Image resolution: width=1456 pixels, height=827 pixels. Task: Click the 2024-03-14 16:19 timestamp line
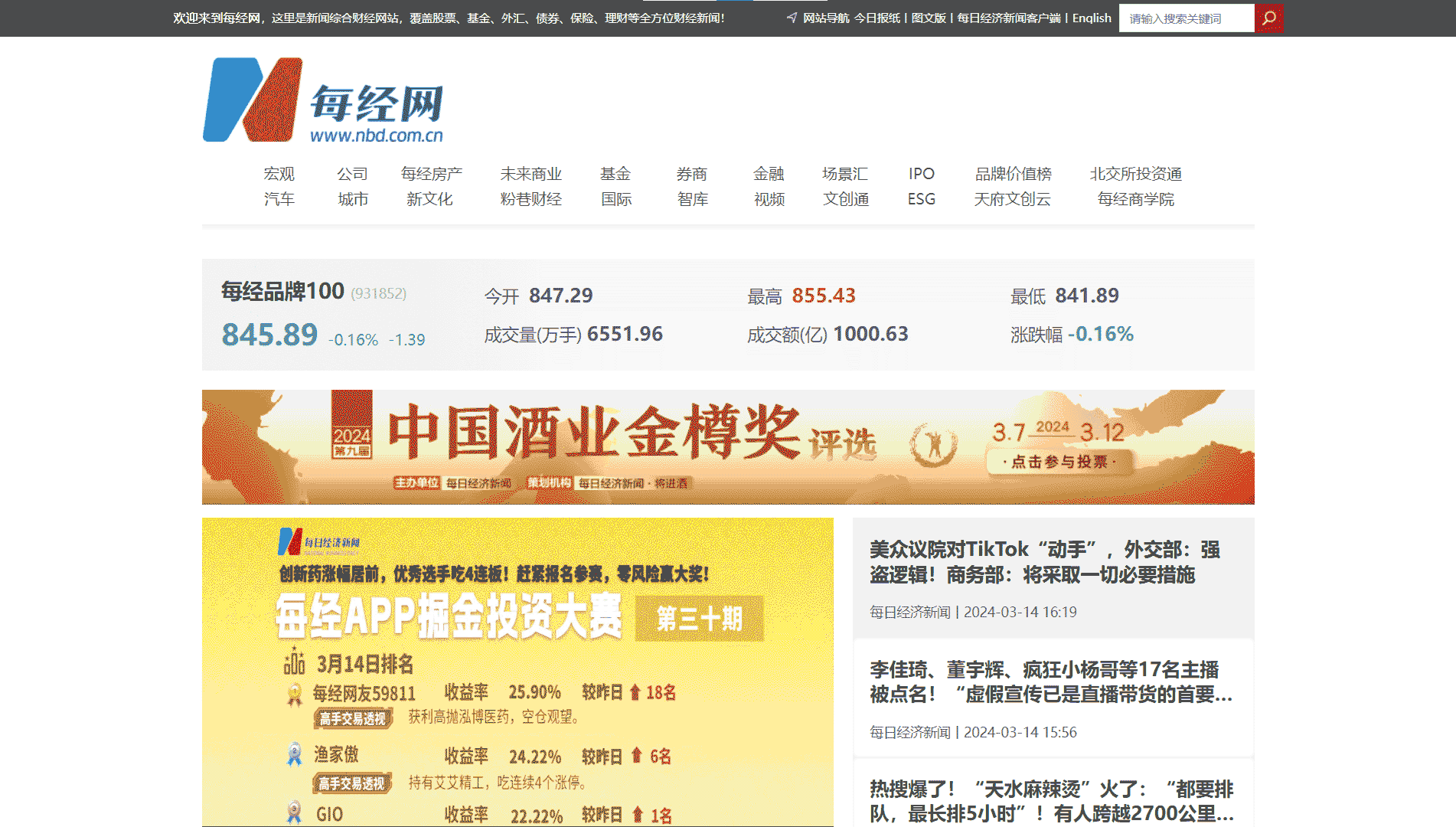click(x=973, y=612)
